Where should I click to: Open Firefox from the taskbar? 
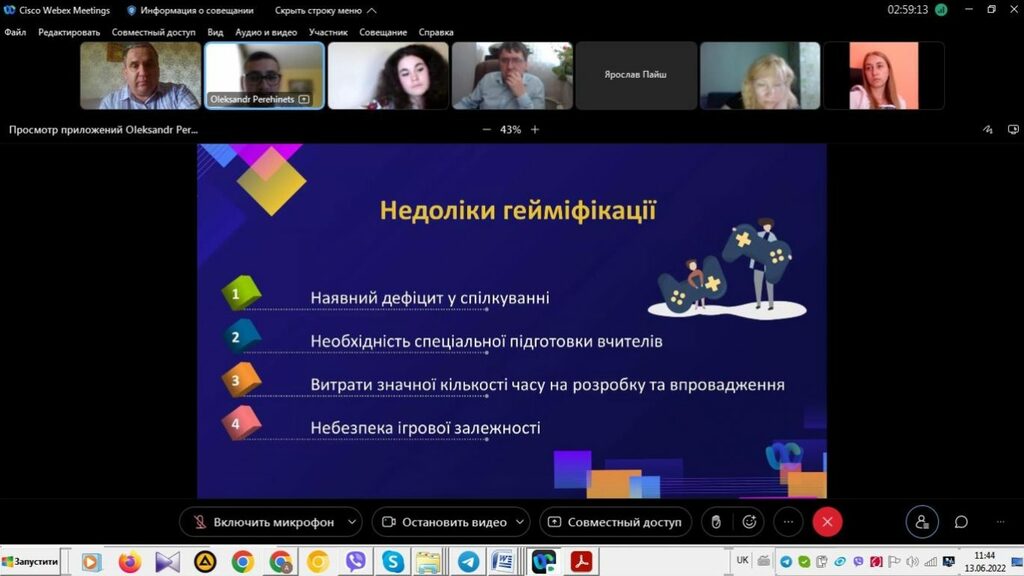(x=129, y=561)
